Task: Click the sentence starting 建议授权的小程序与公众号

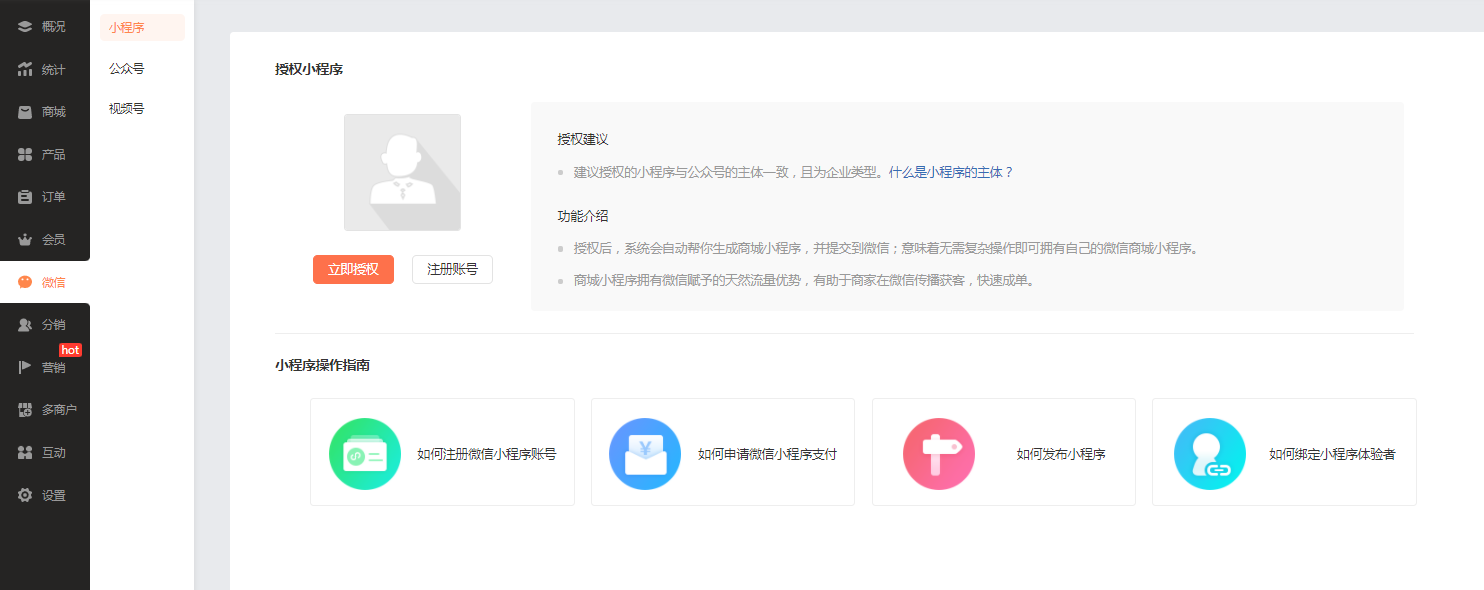Action: (730, 172)
